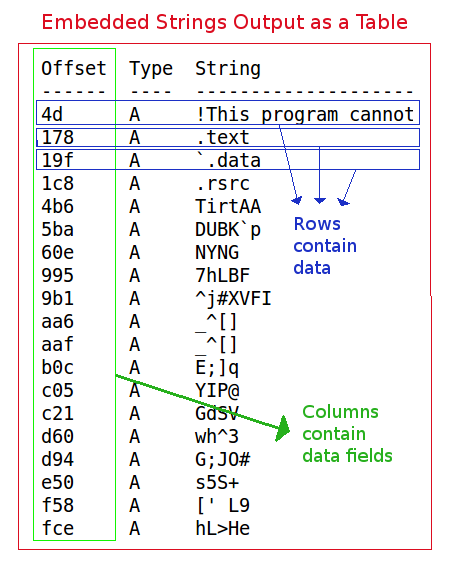449x562 pixels.
Task: Click the offset fce cell
Action: point(57,529)
